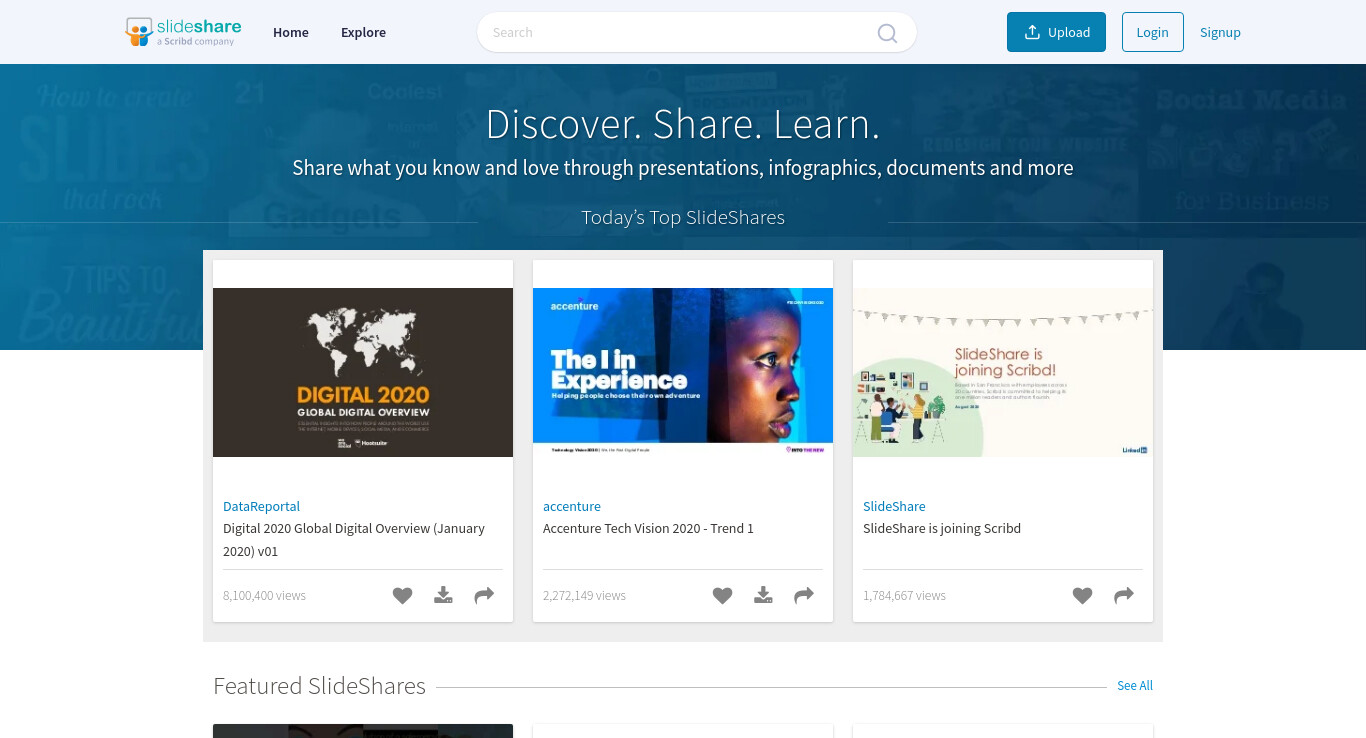Click the Upload button
The width and height of the screenshot is (1366, 738).
(x=1056, y=32)
